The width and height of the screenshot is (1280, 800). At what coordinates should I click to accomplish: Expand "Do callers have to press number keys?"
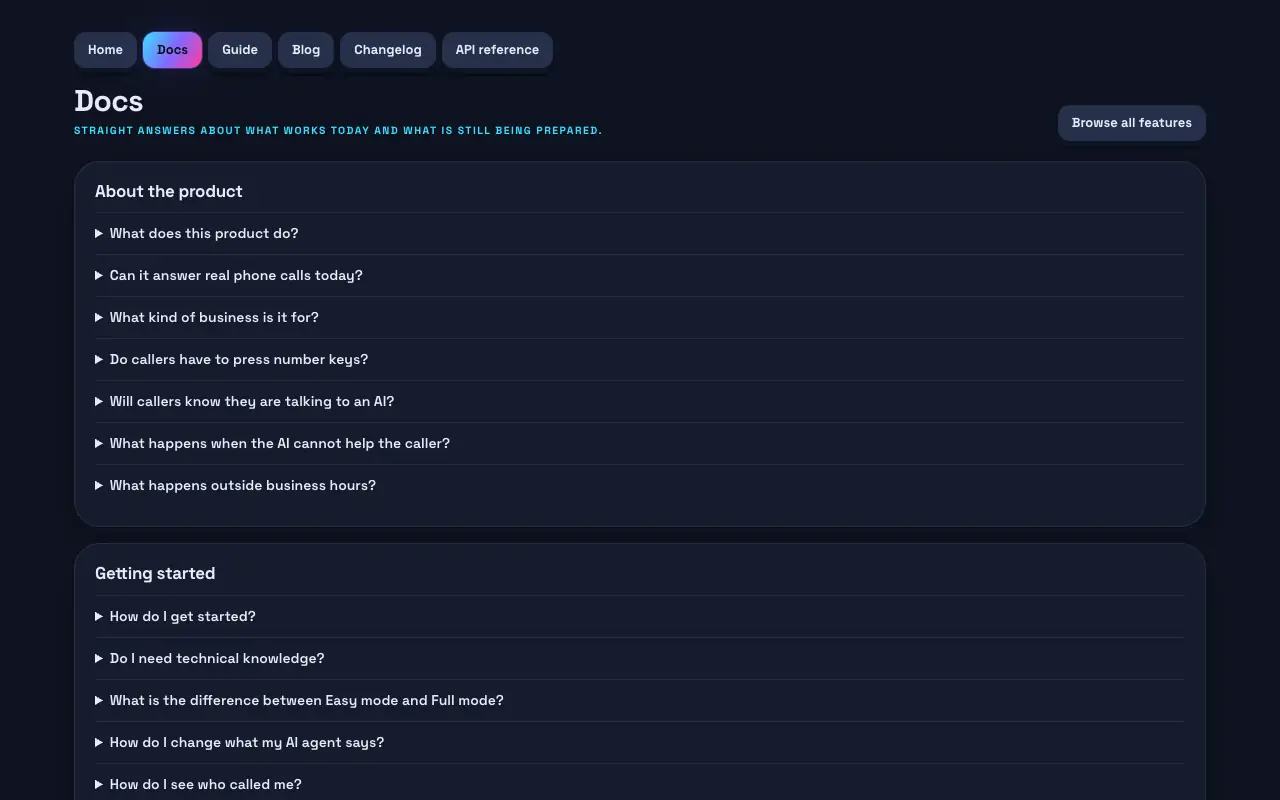[639, 360]
